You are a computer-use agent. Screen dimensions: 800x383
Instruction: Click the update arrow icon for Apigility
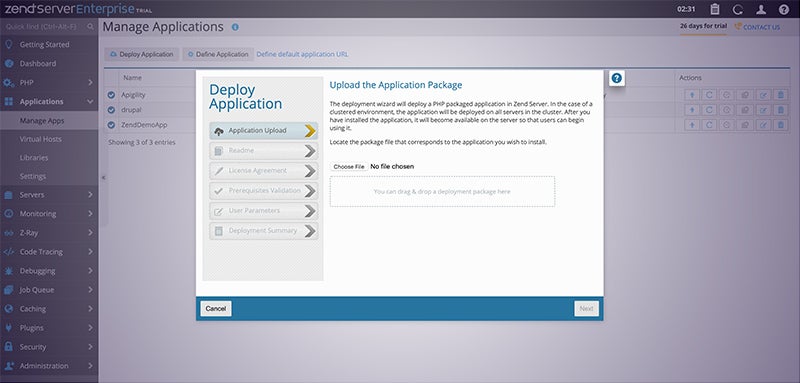coord(692,95)
